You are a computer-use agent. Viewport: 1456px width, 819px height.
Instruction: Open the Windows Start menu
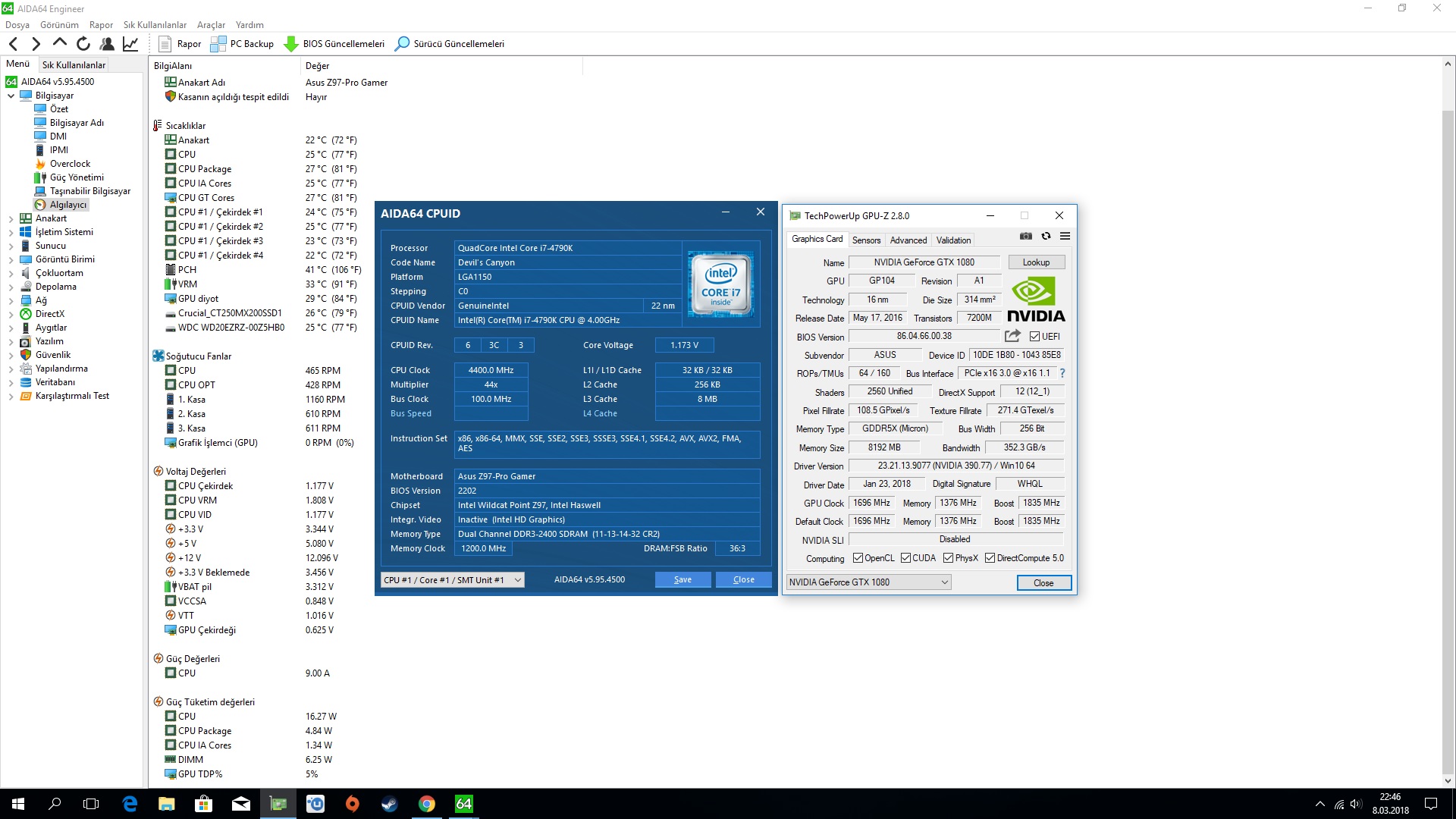click(18, 804)
